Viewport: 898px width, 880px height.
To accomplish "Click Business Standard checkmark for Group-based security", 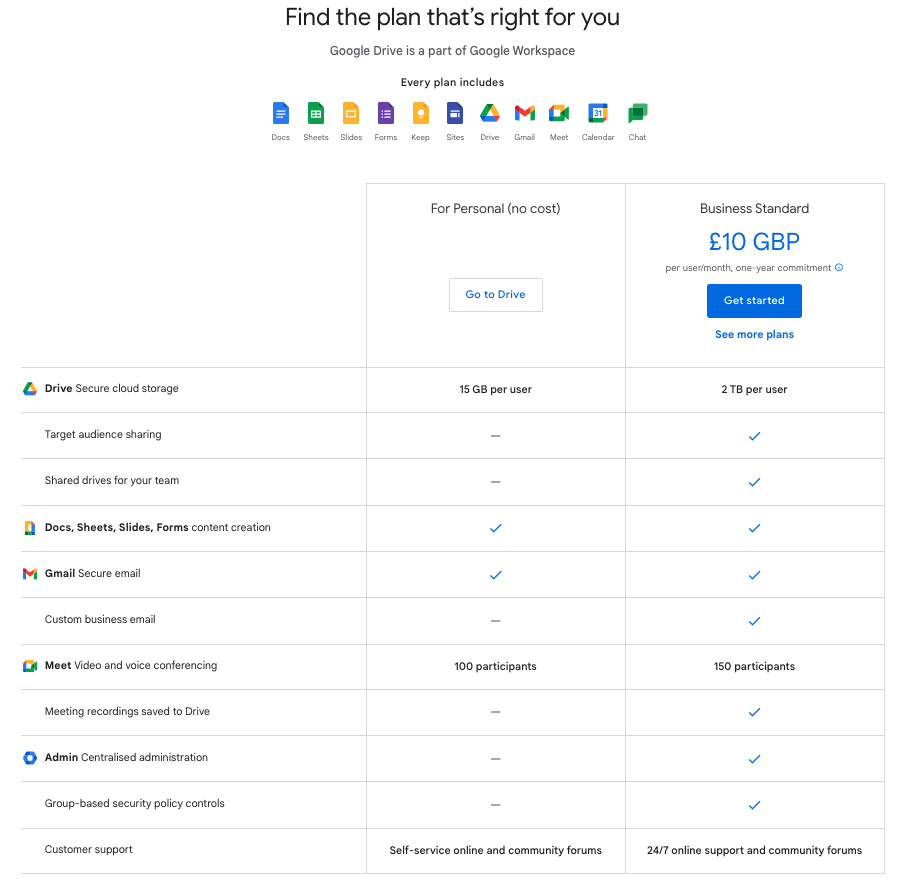I will pos(755,805).
